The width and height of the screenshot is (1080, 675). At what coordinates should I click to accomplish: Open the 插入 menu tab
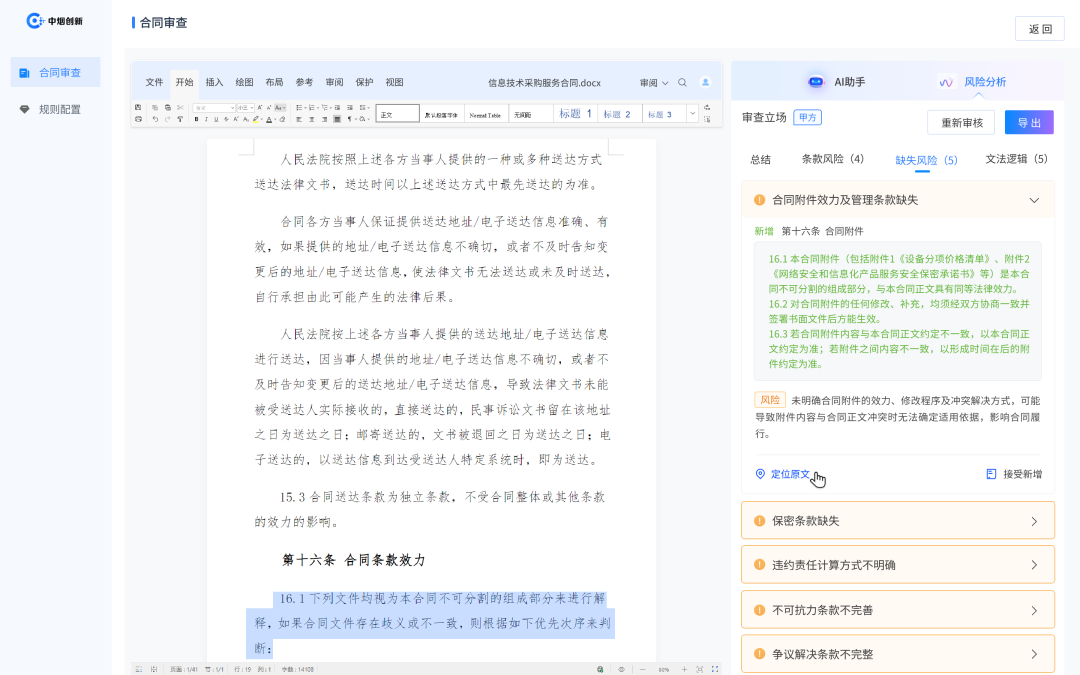pos(214,83)
